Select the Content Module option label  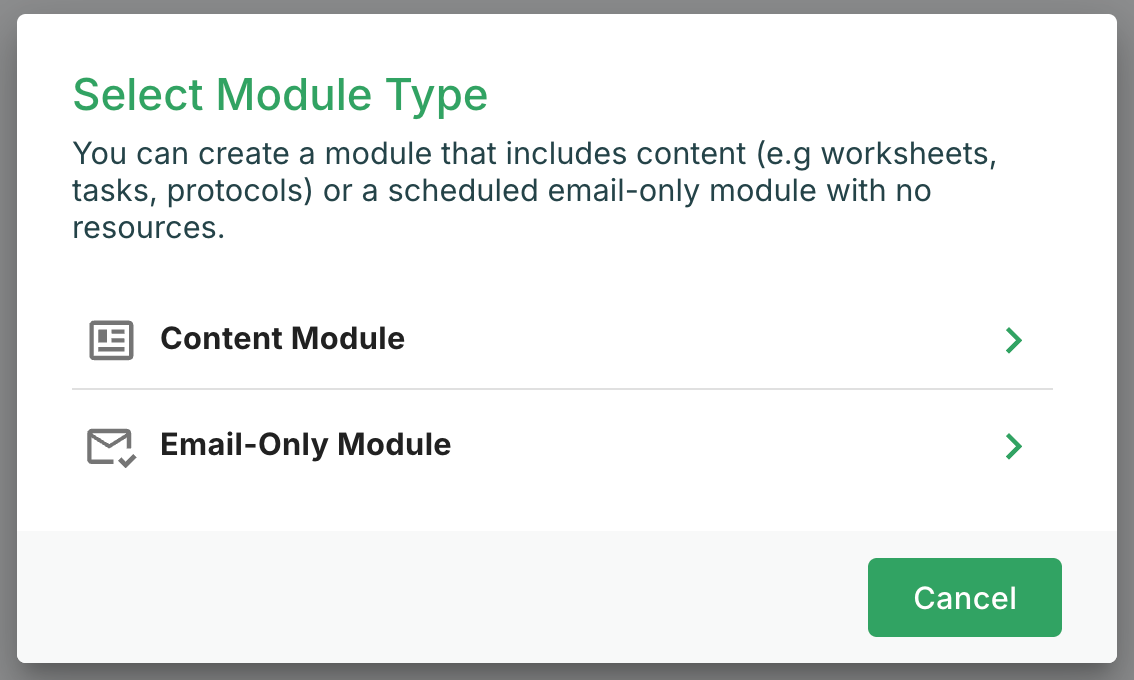282,339
